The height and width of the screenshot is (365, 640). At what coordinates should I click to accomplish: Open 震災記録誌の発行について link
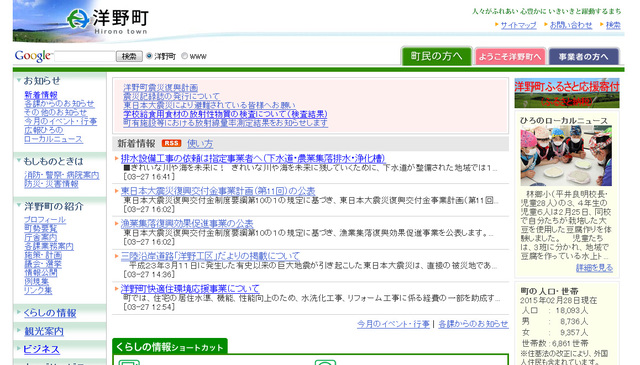171,96
